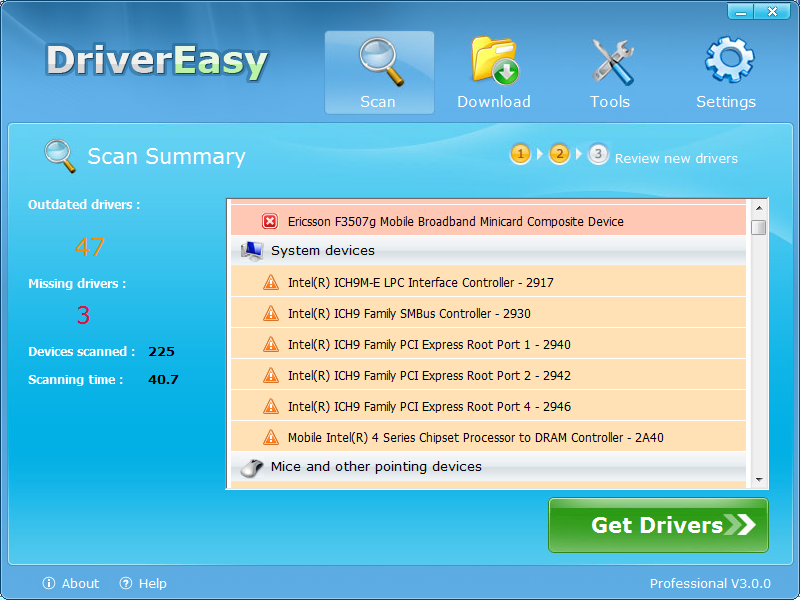
Task: Click the Review new drivers step label
Action: pyautogui.click(x=676, y=159)
